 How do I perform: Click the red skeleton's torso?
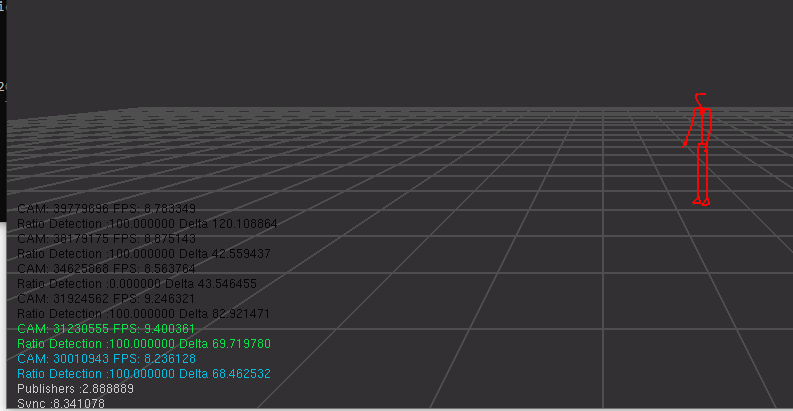[703, 125]
